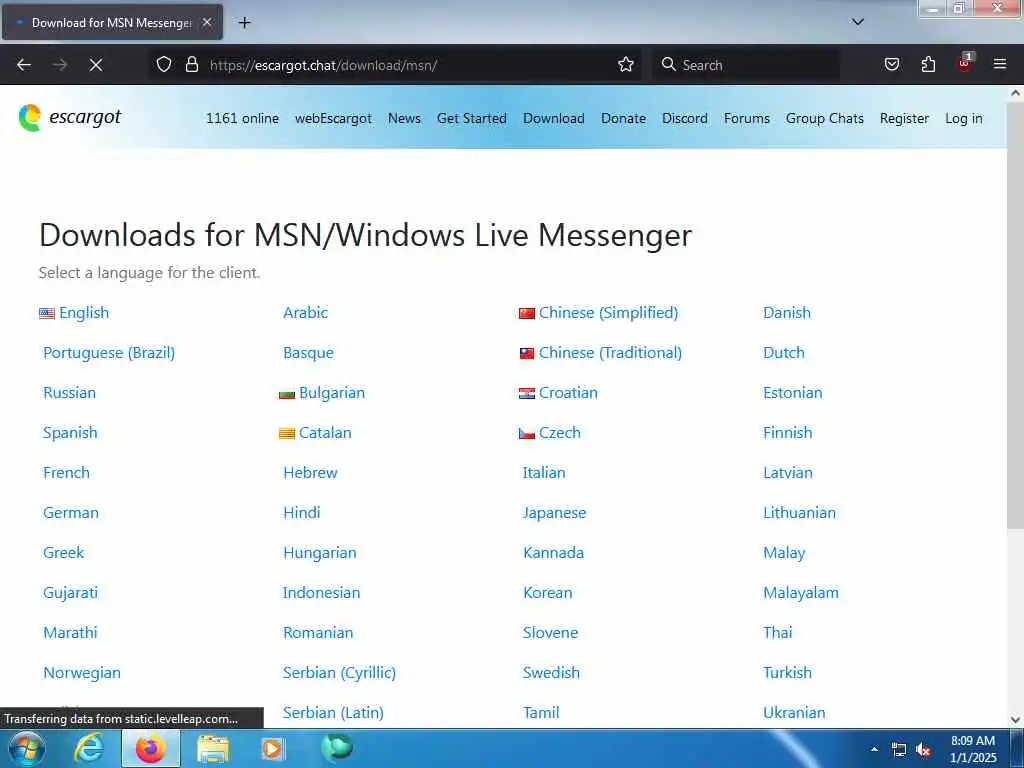This screenshot has width=1024, height=768.
Task: Choose the Serbian (Latin) link
Action: 333,712
